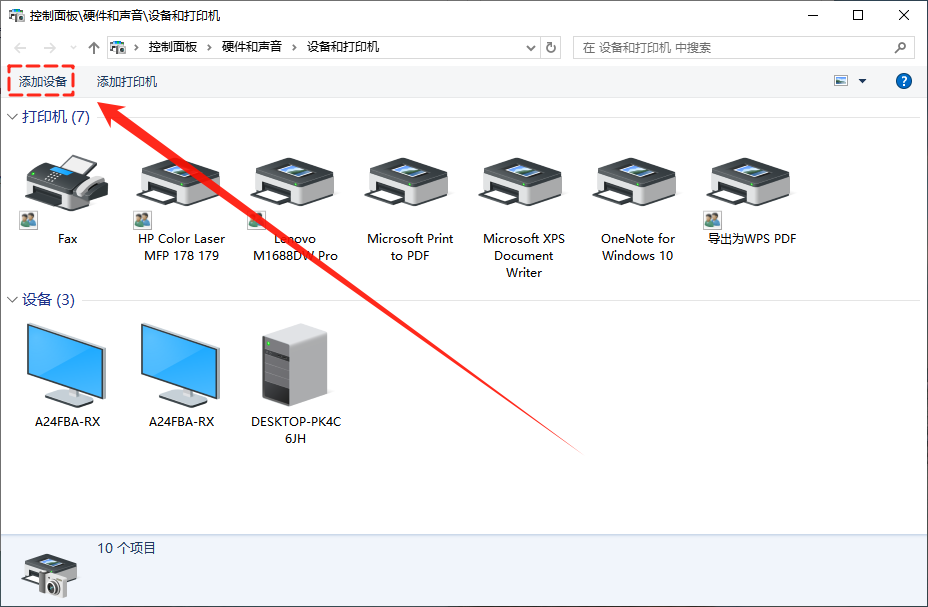Image resolution: width=928 pixels, height=607 pixels.
Task: Select the 导出为WPS PDF printer
Action: (x=751, y=183)
